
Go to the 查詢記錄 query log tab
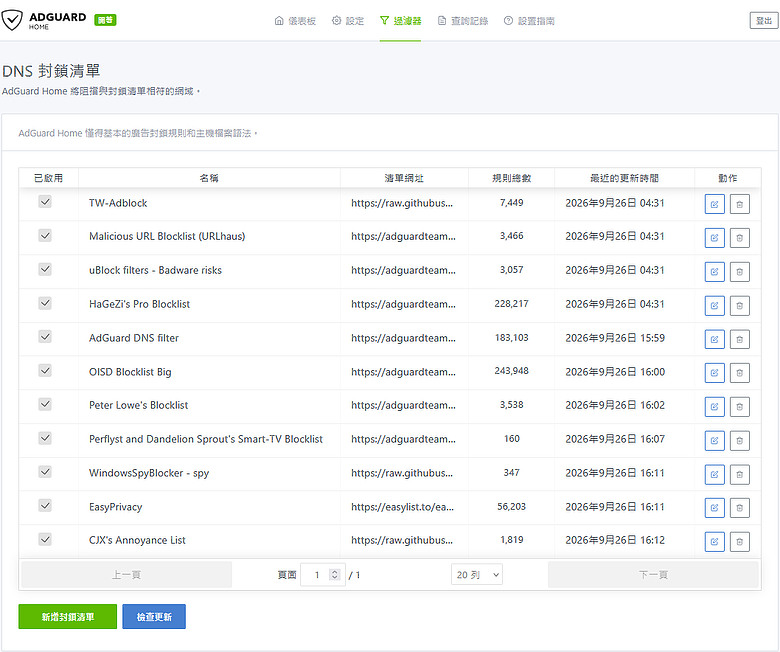[x=463, y=20]
